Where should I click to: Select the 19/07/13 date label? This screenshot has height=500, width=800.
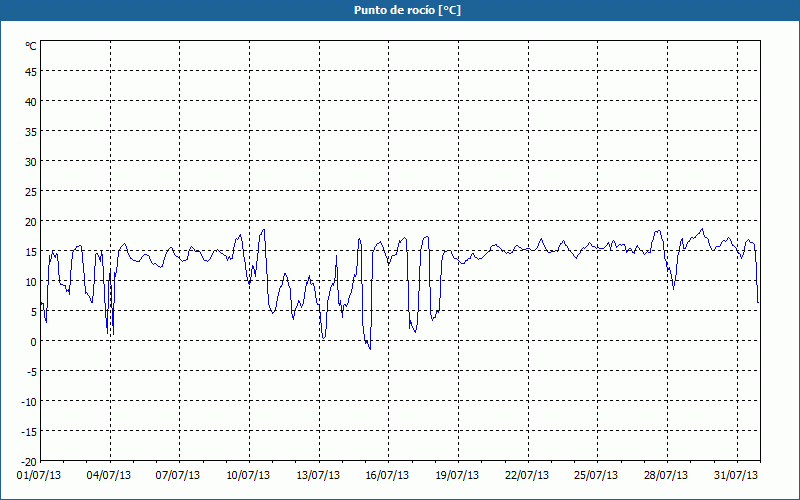[x=457, y=476]
